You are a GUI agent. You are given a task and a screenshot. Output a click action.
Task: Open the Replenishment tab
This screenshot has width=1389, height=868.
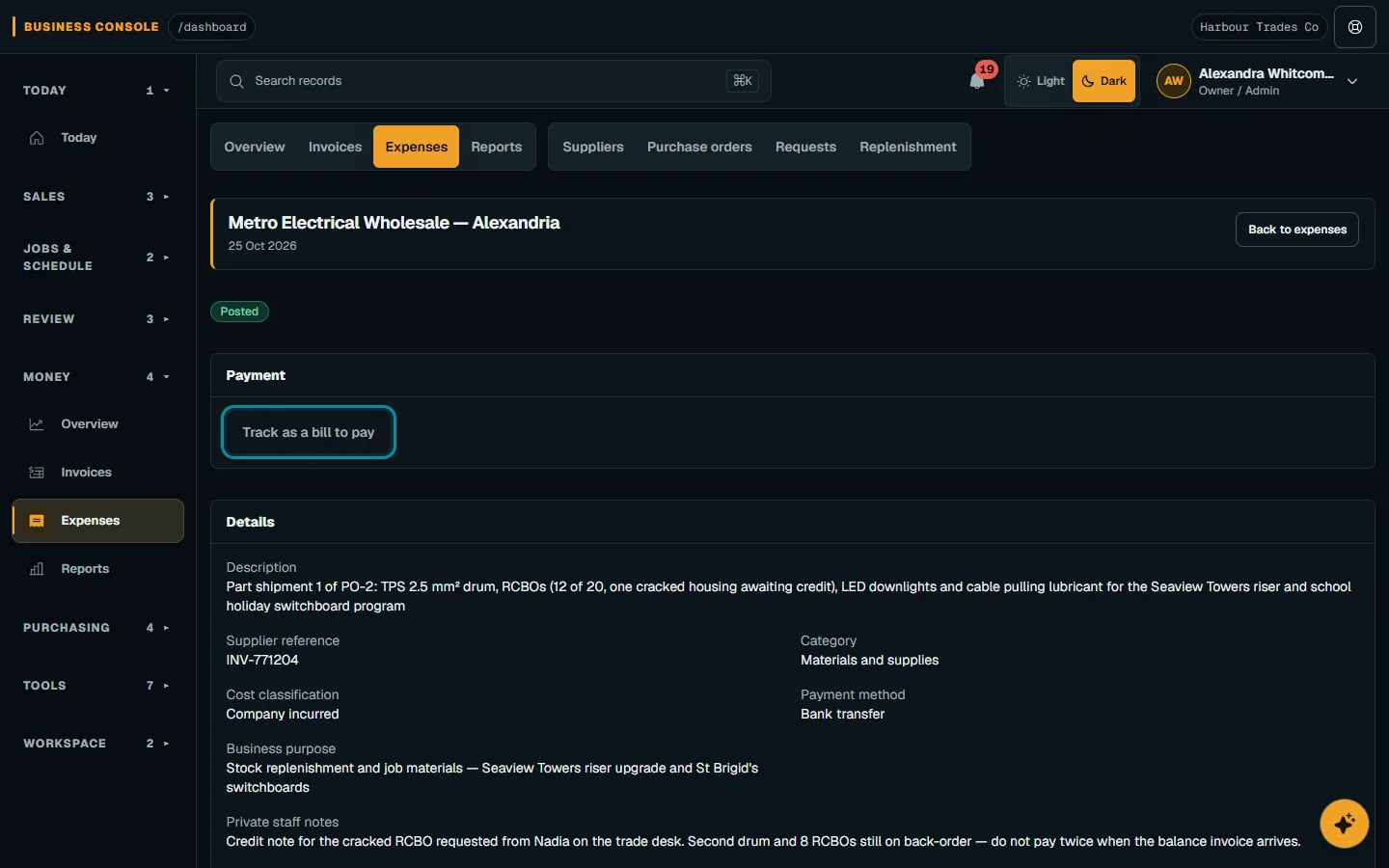908,147
